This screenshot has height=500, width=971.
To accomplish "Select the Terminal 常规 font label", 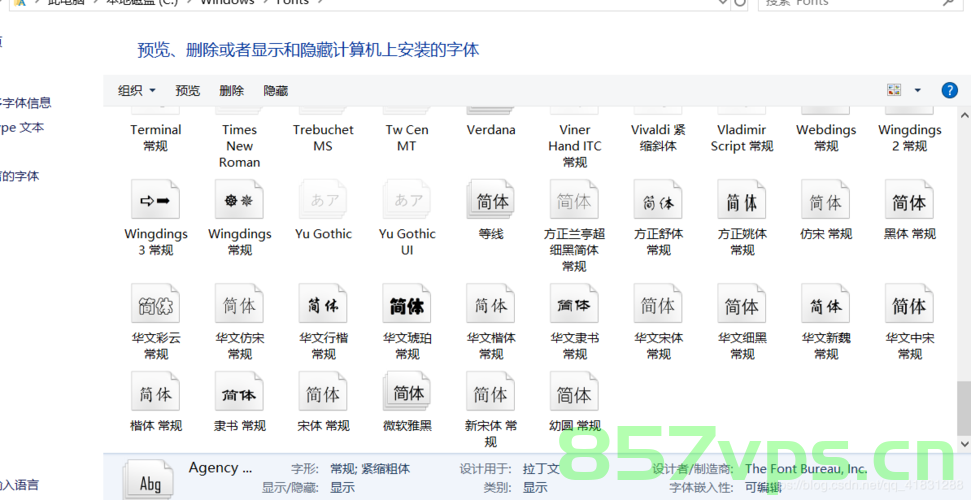I will click(155, 138).
